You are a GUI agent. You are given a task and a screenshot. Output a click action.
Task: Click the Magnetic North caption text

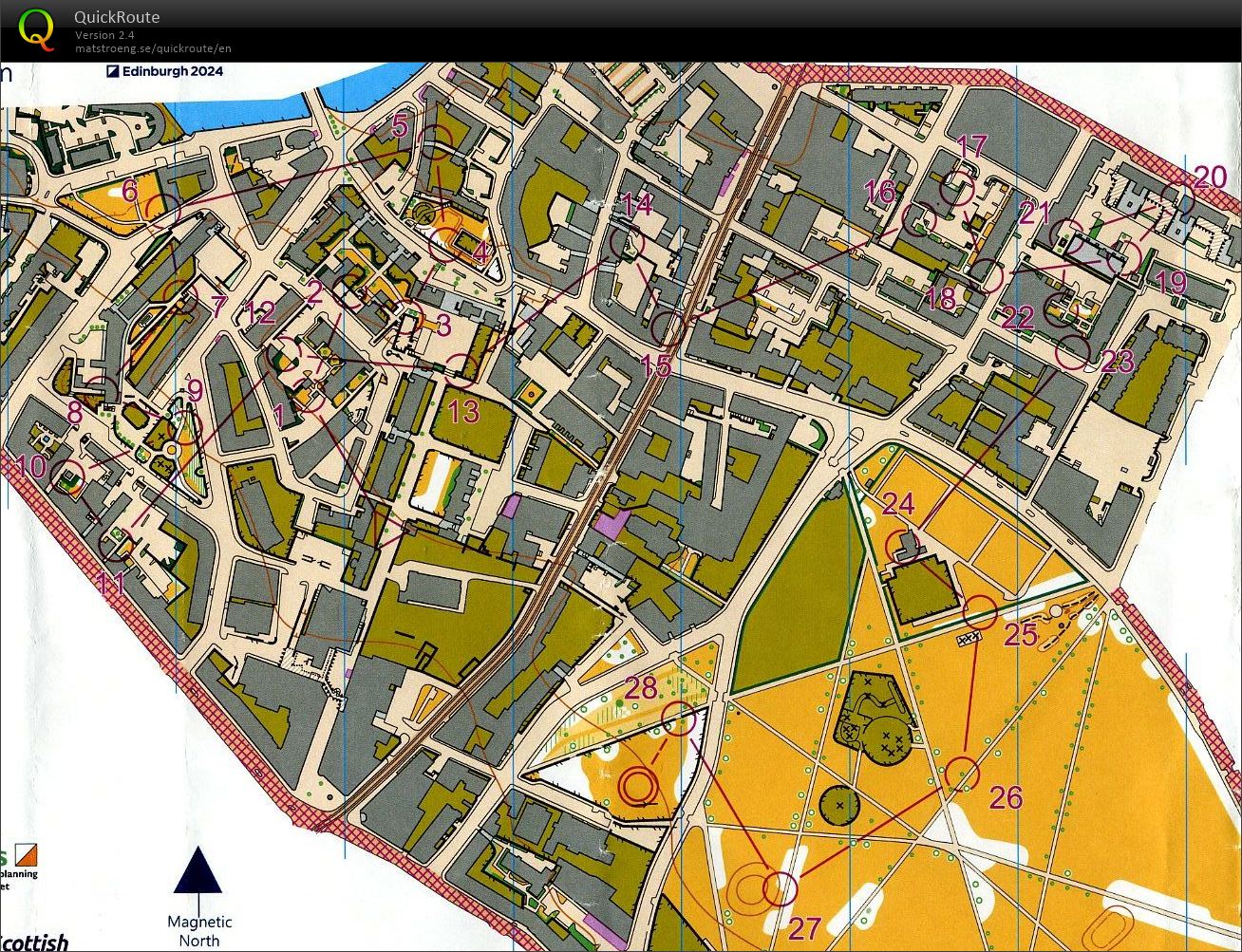(x=199, y=931)
